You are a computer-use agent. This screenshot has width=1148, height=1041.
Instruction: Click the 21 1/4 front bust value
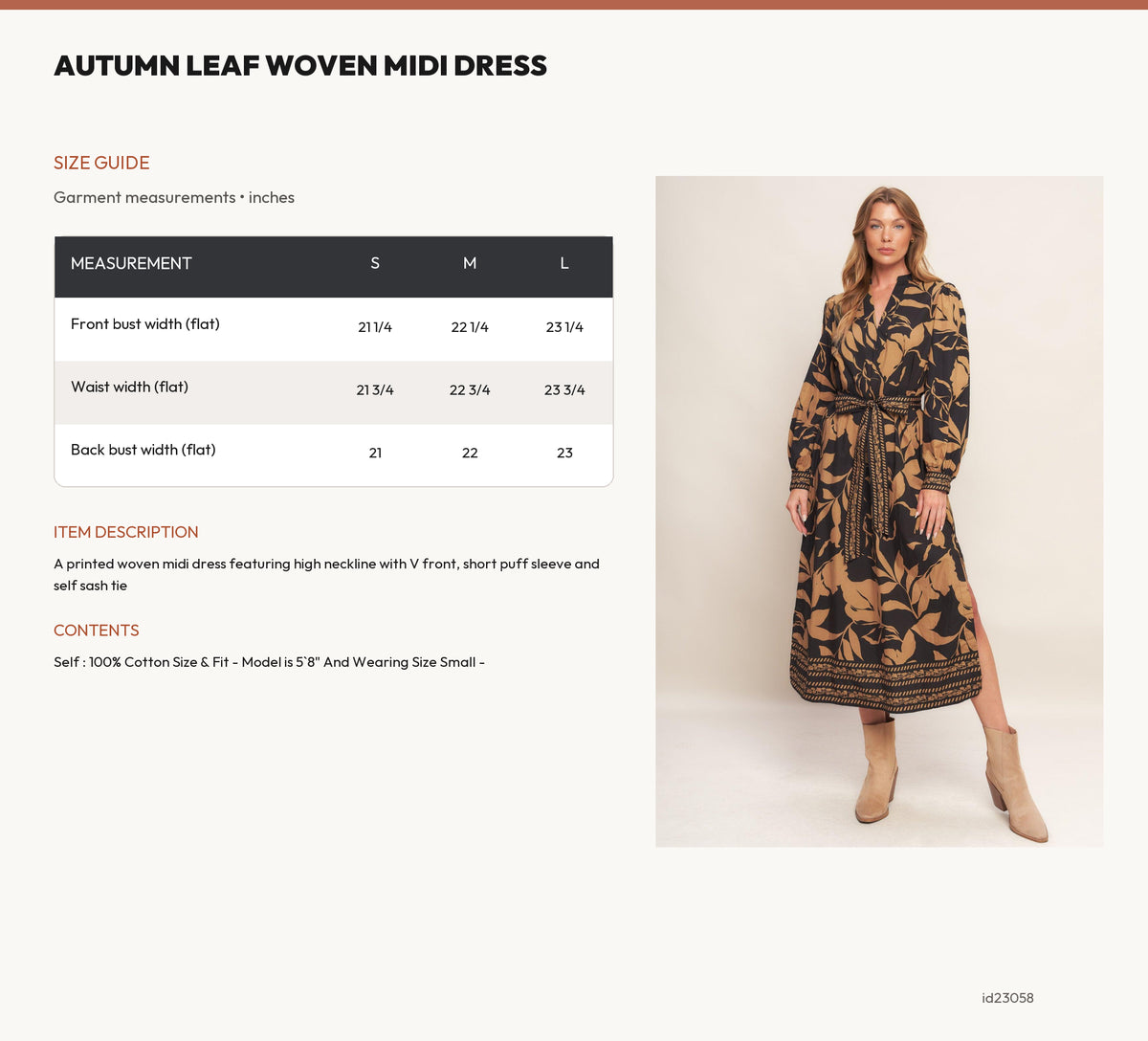(x=375, y=327)
